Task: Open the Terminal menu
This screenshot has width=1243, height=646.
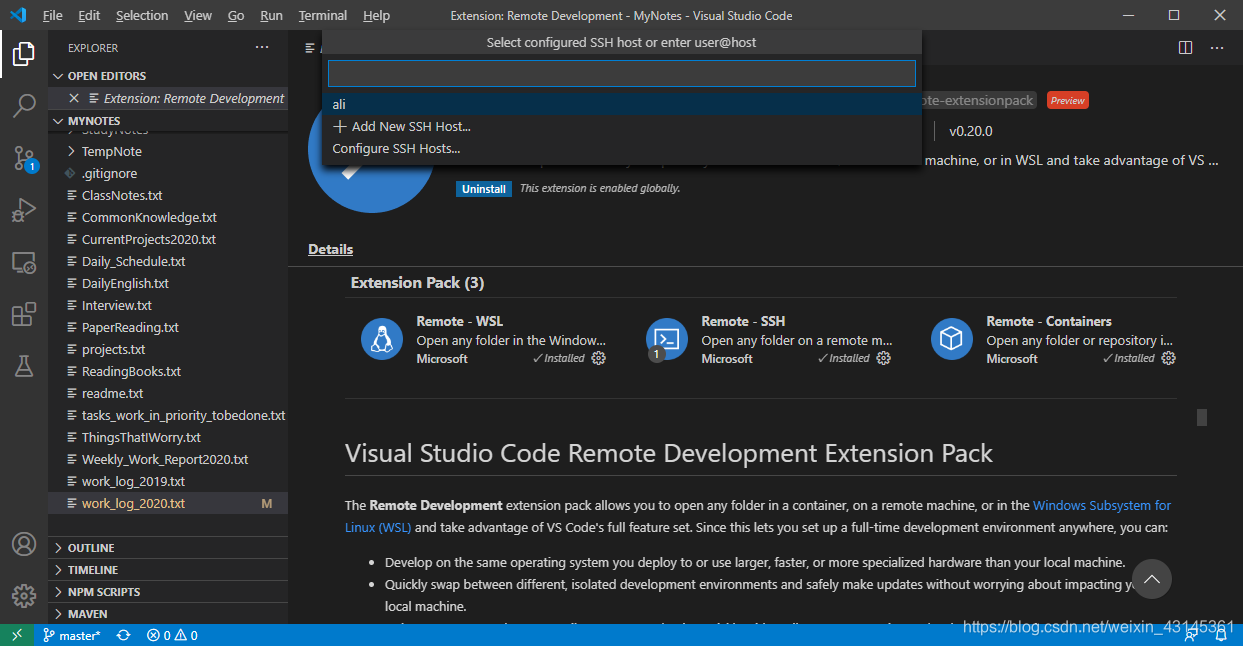Action: point(323,15)
